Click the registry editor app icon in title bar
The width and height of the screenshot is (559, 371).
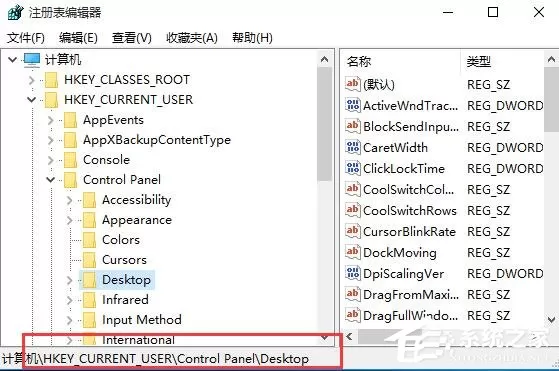point(15,13)
